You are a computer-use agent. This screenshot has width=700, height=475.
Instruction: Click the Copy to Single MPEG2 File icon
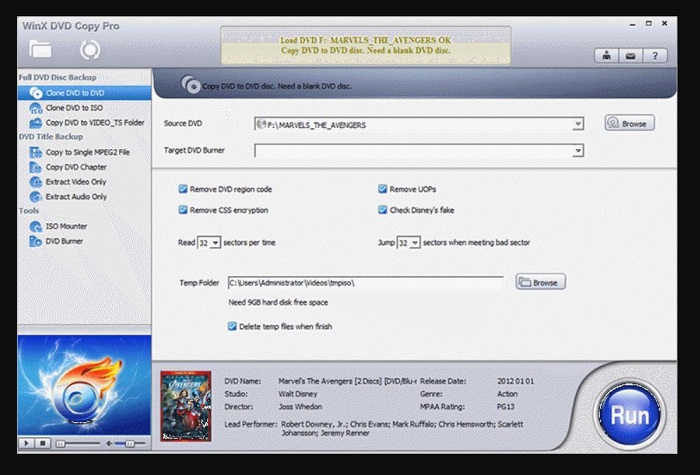pyautogui.click(x=36, y=152)
